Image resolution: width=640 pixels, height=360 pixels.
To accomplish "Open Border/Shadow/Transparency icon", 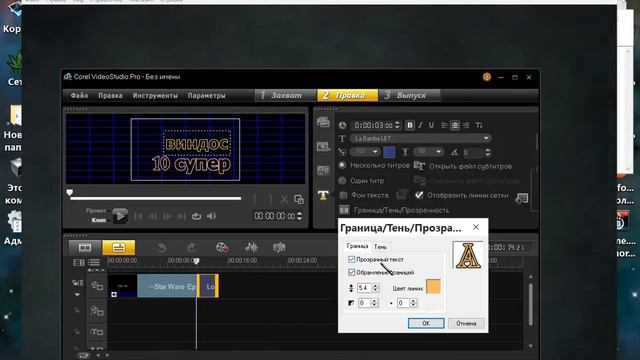I will click(x=344, y=210).
